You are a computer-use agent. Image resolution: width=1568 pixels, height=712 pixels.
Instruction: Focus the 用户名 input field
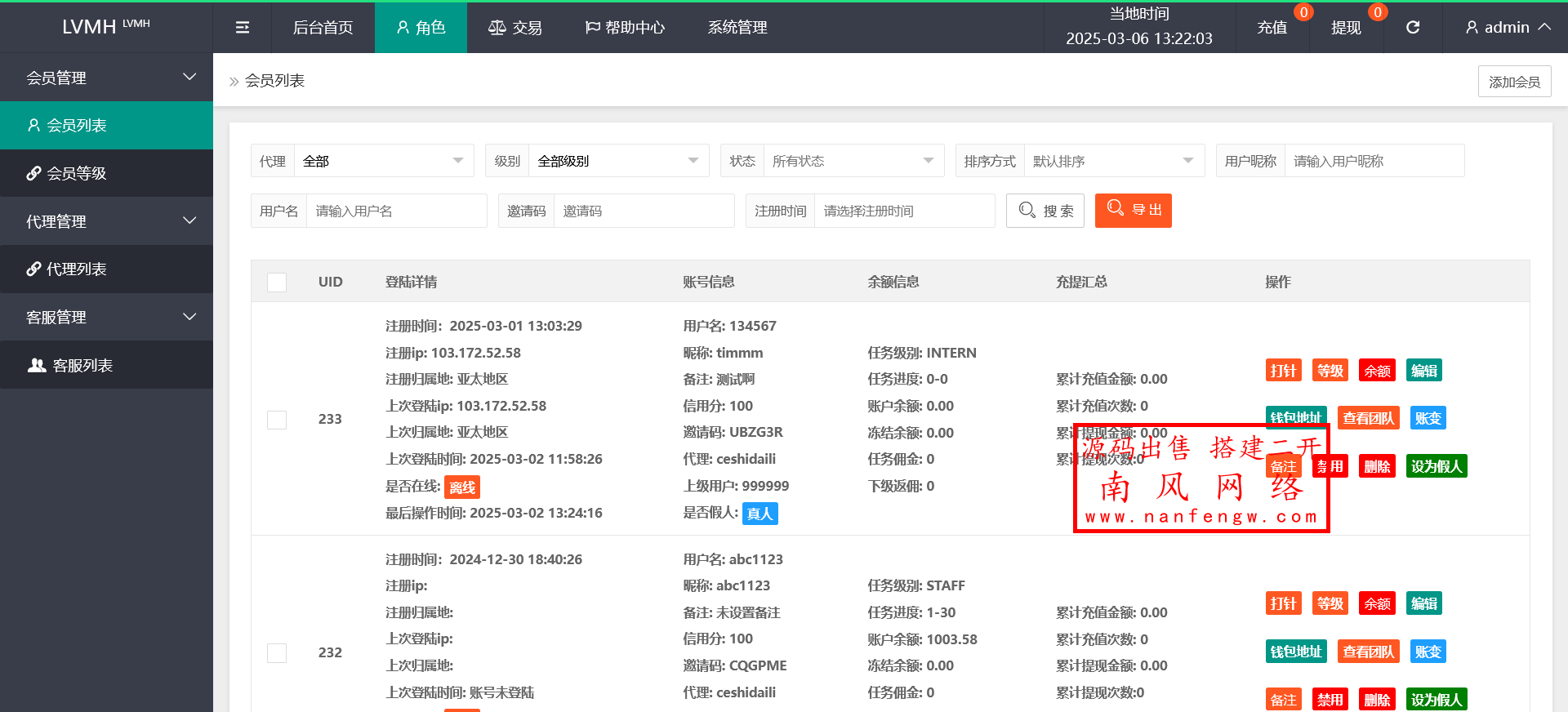pos(396,211)
